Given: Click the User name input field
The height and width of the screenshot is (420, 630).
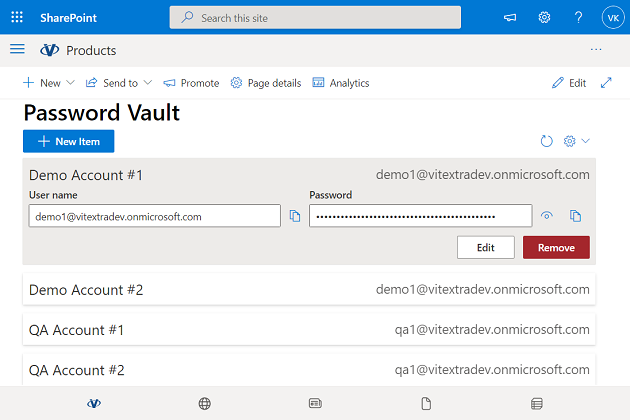Looking at the screenshot, I should [155, 216].
